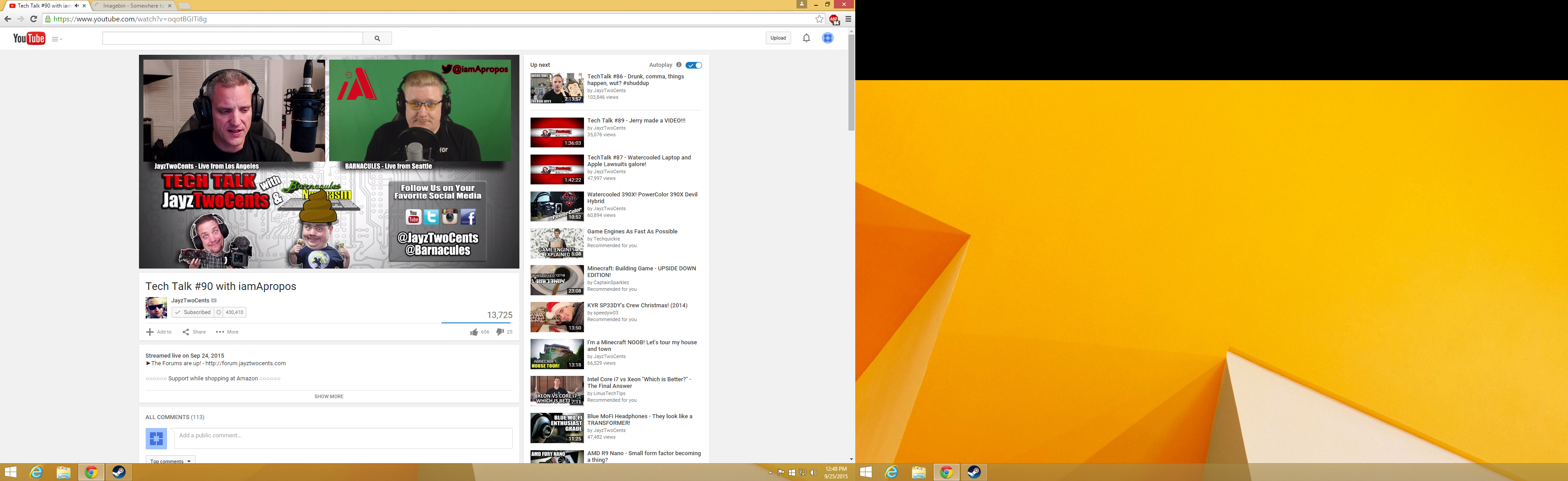Toggle the Subscribed button
Screen dimensions: 1568x481
click(192, 312)
